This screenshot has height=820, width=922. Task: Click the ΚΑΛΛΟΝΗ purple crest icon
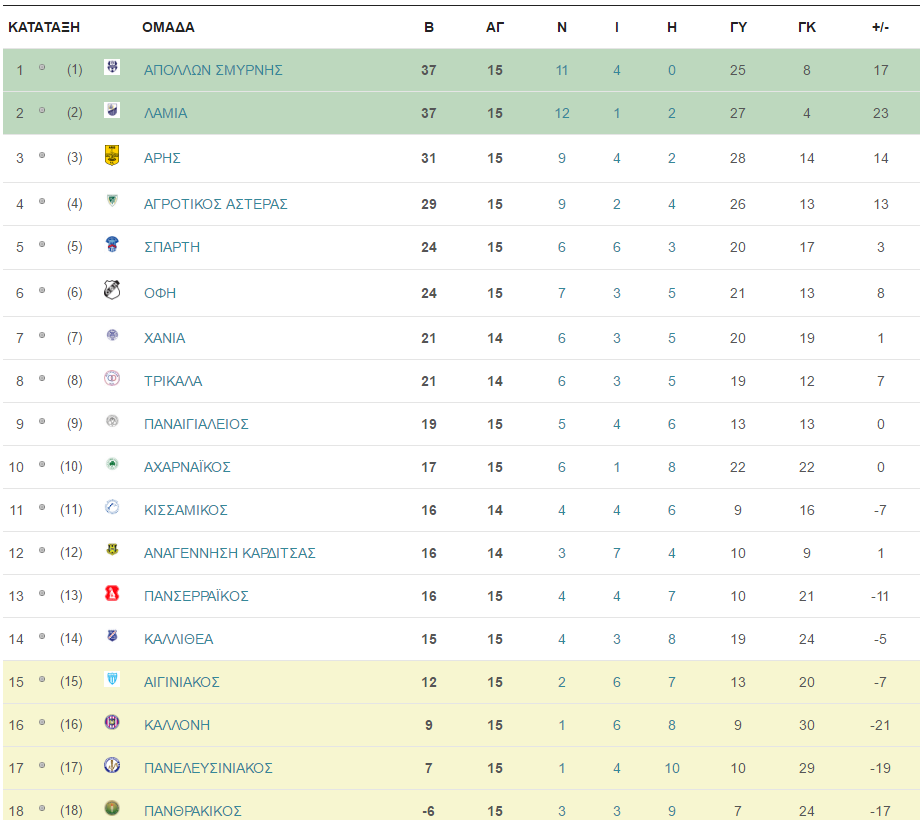112,722
